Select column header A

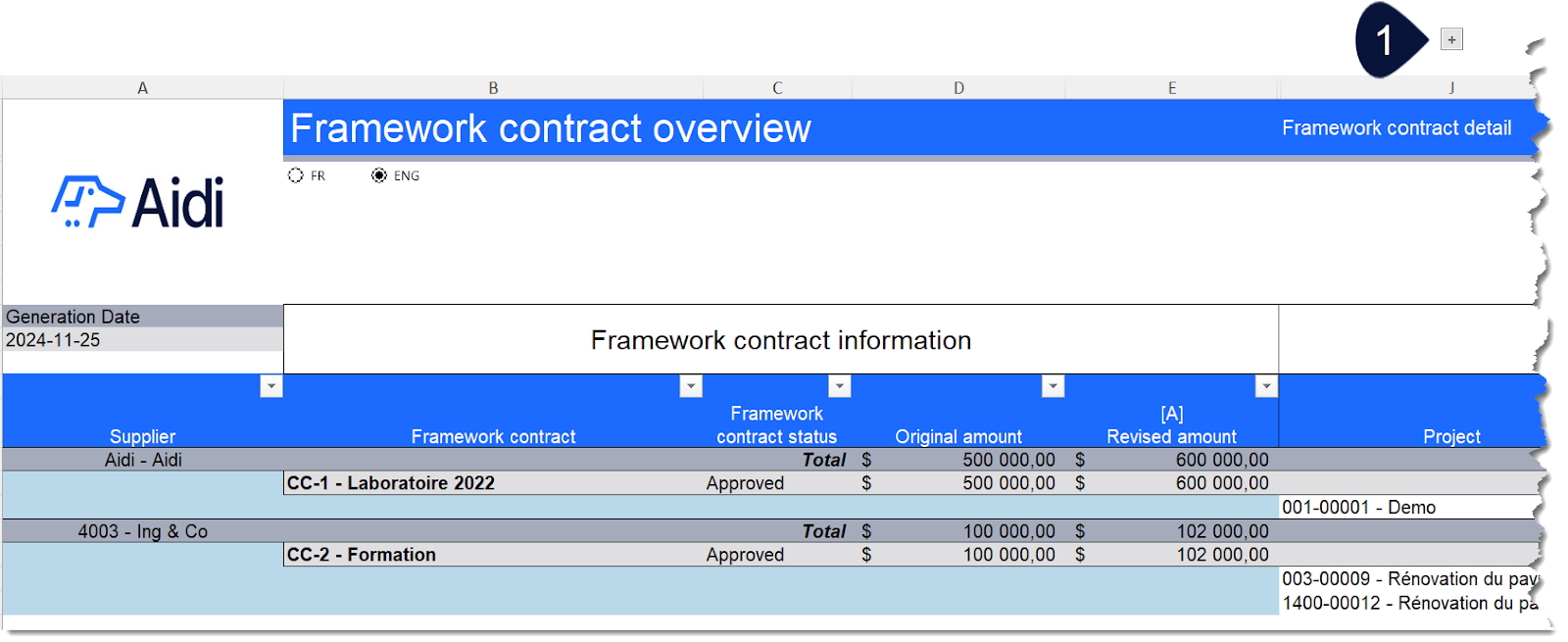(143, 86)
